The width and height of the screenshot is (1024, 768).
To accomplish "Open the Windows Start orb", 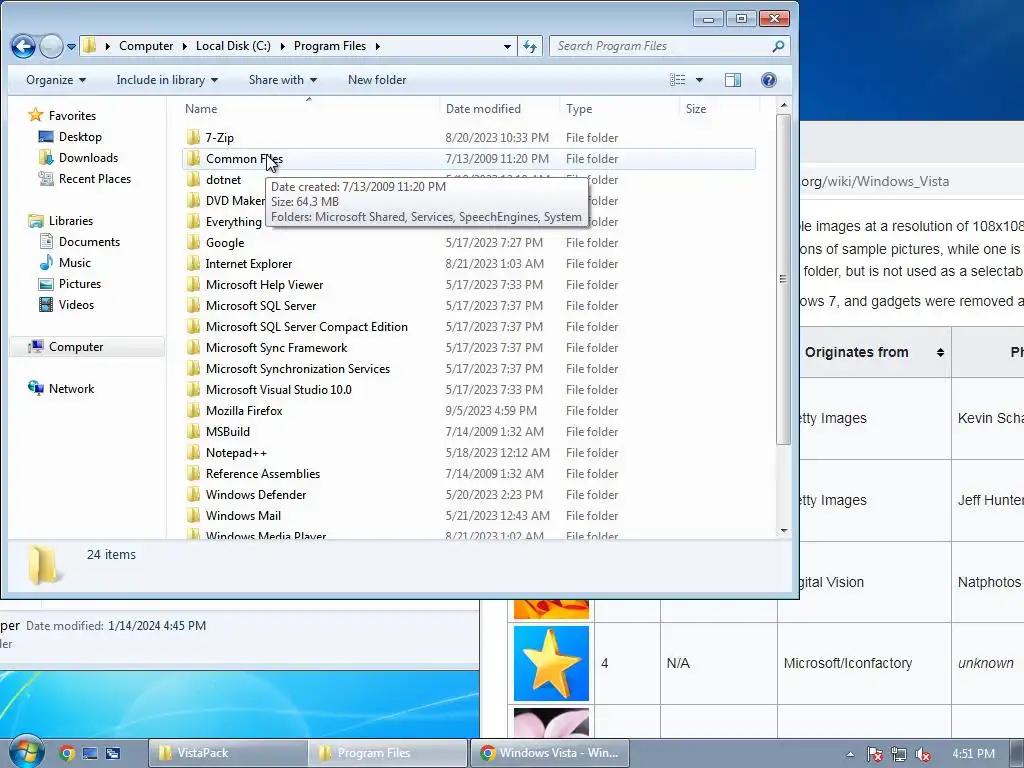I will pyautogui.click(x=27, y=753).
